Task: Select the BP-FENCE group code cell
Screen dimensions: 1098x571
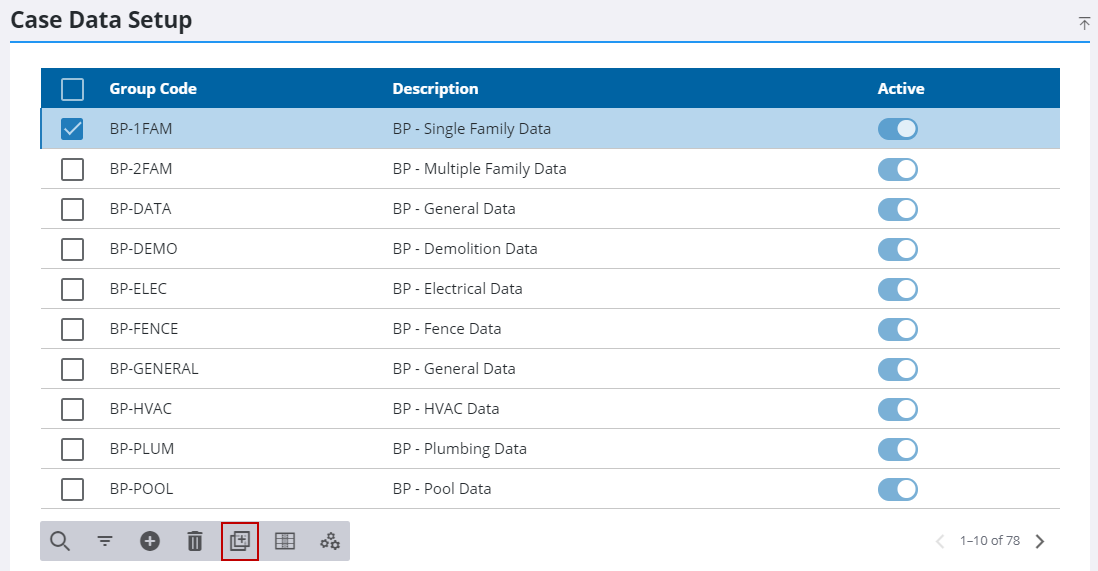Action: (144, 329)
